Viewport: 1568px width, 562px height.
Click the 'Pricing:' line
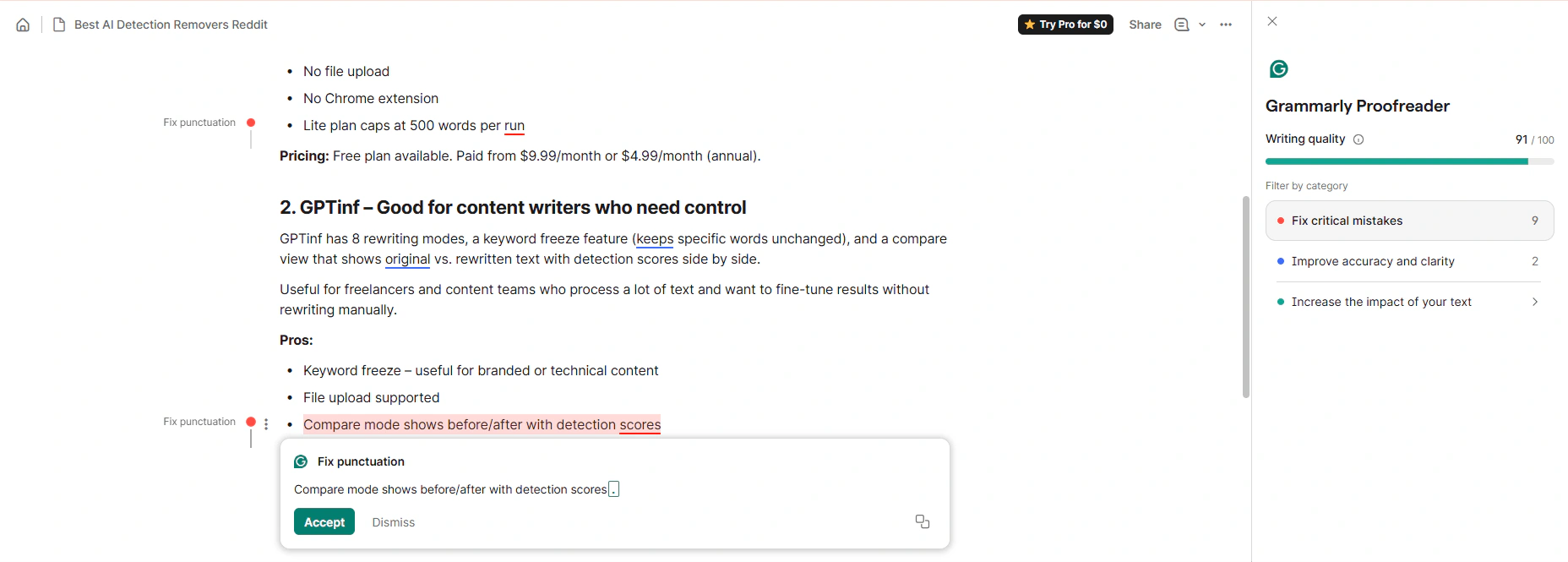pos(520,156)
